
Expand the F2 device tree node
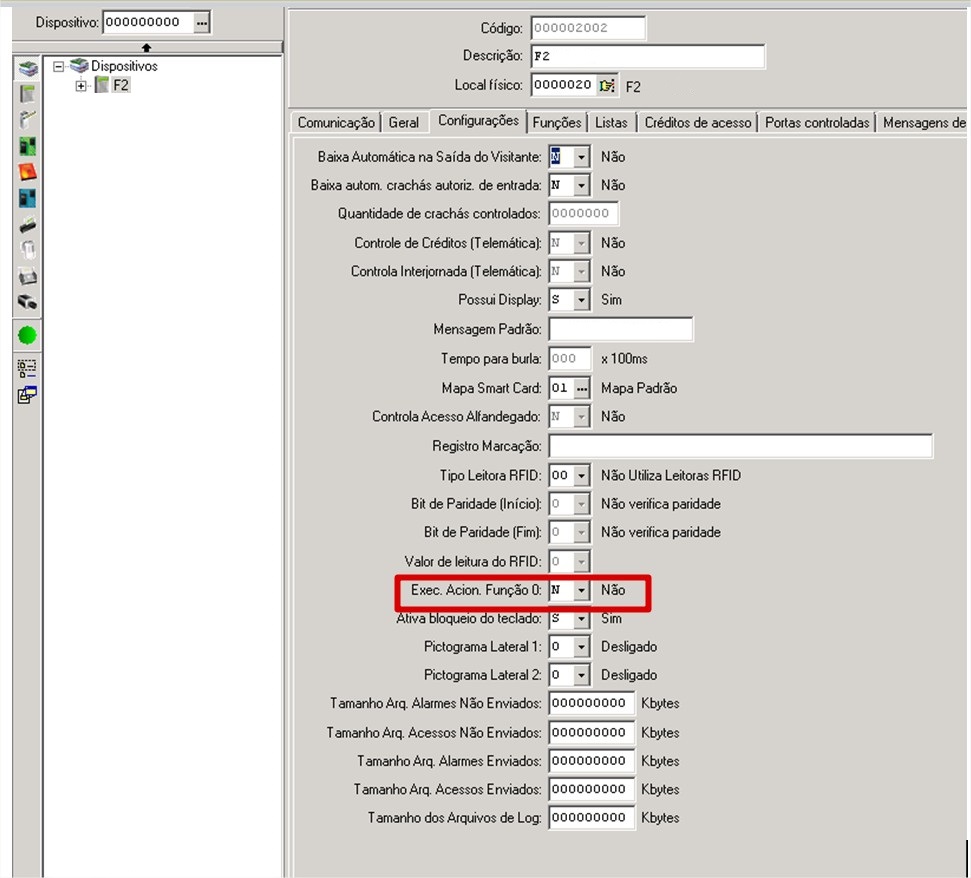82,86
